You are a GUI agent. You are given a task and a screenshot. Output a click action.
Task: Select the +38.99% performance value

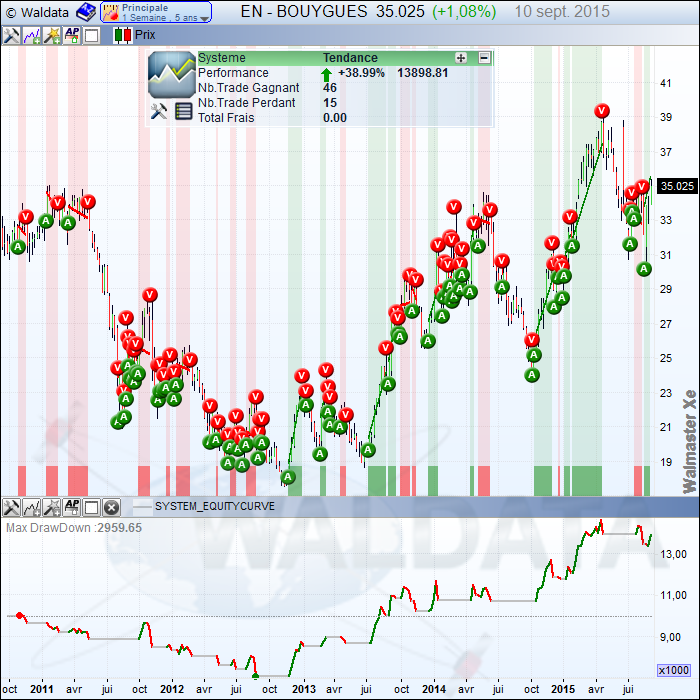pos(361,73)
